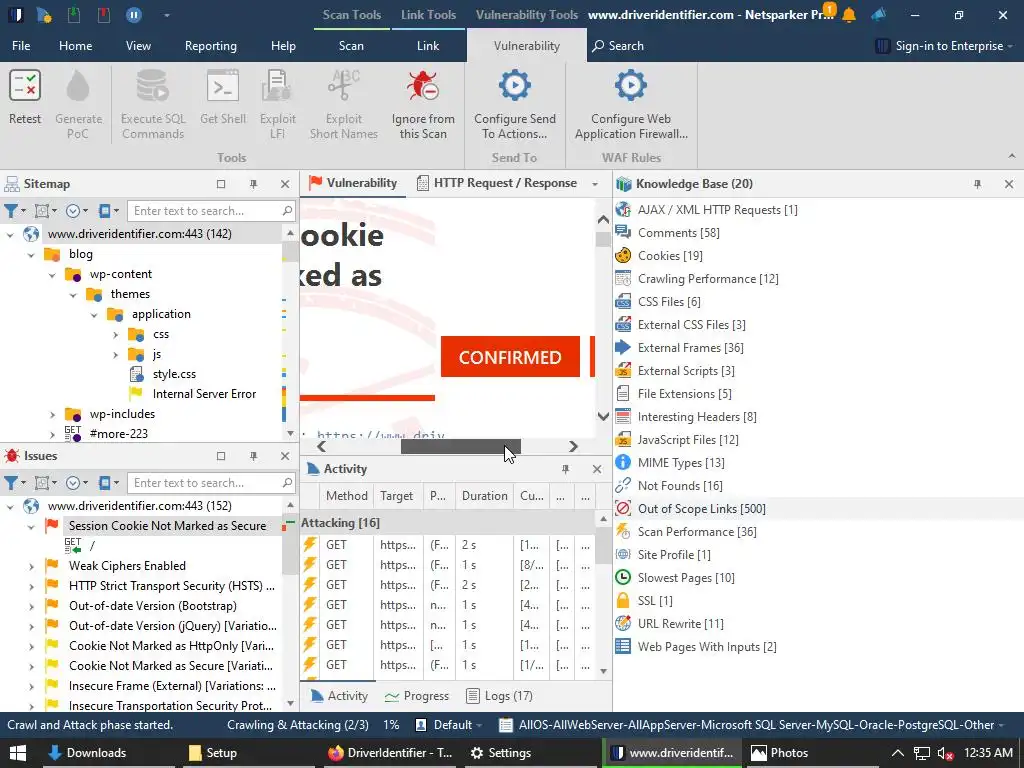Switch to the Reporting ribbon tab
Screen dimensions: 1024x768
[x=210, y=46]
